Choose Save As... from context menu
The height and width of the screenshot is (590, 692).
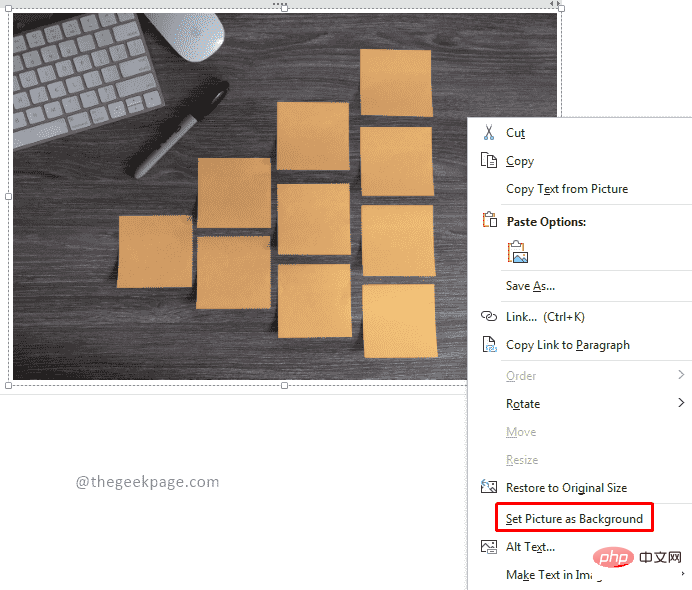(530, 286)
